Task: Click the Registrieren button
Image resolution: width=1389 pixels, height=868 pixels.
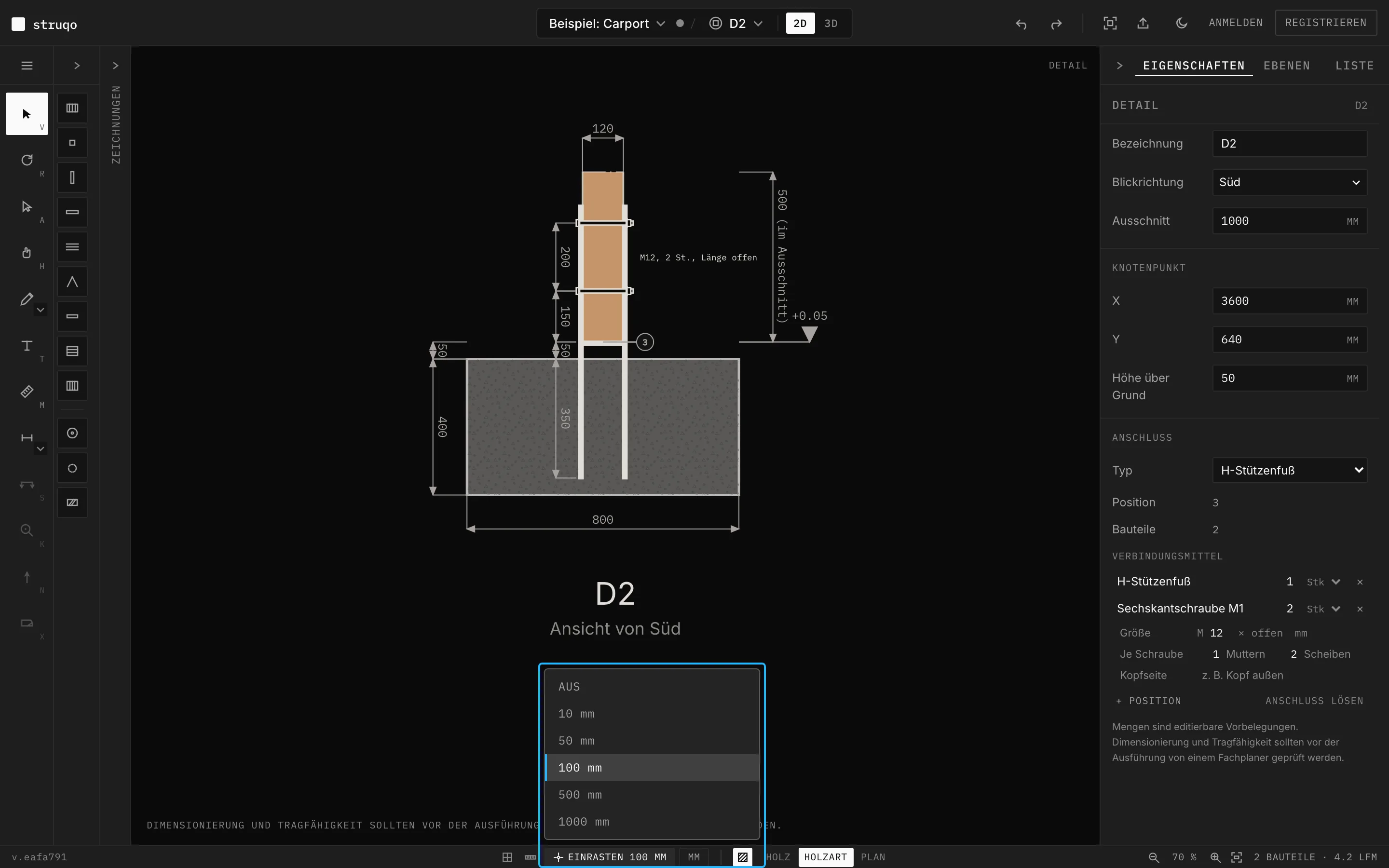Action: pyautogui.click(x=1325, y=23)
